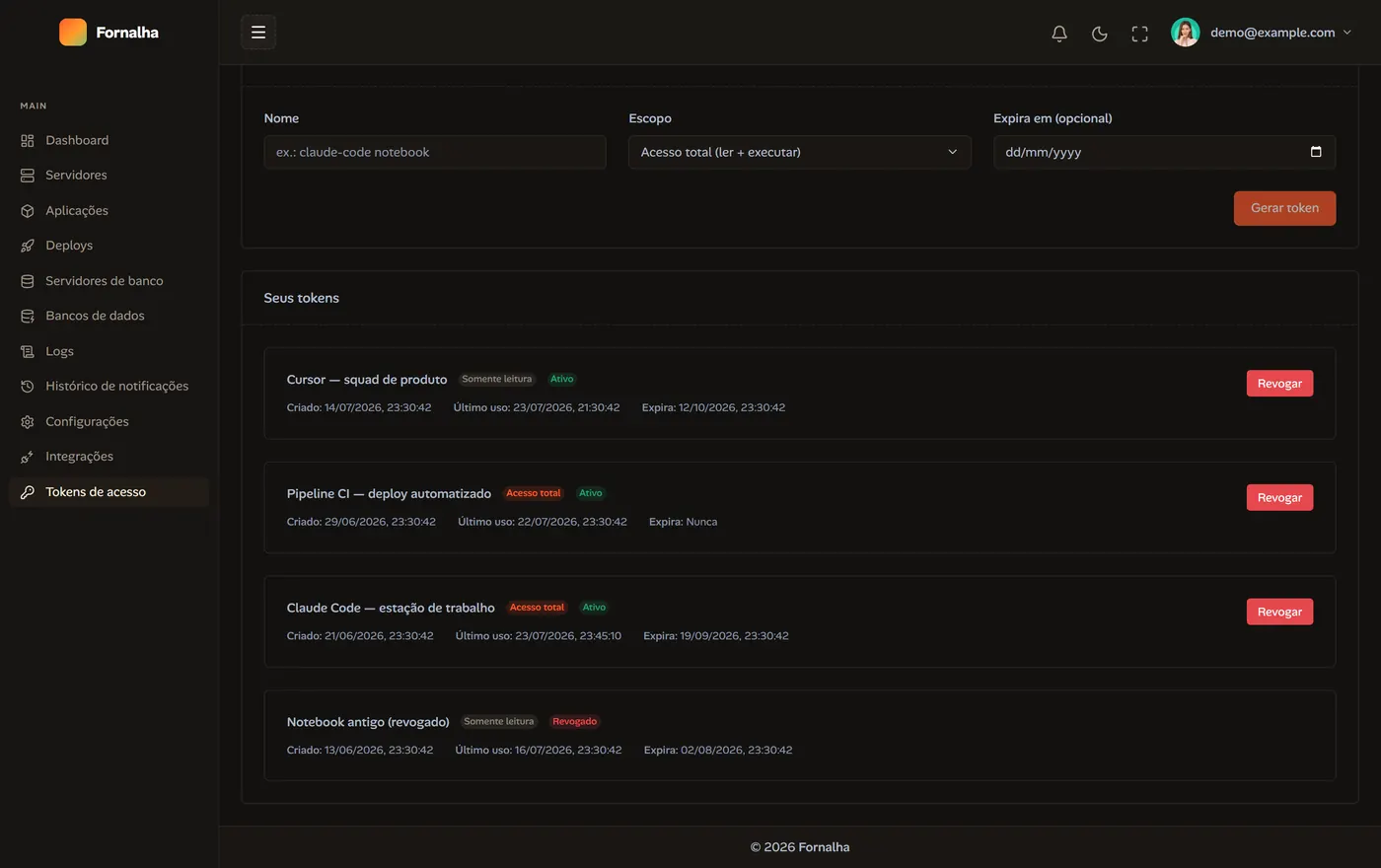The height and width of the screenshot is (868, 1381).
Task: Focus the Nome token input field
Action: (x=435, y=152)
